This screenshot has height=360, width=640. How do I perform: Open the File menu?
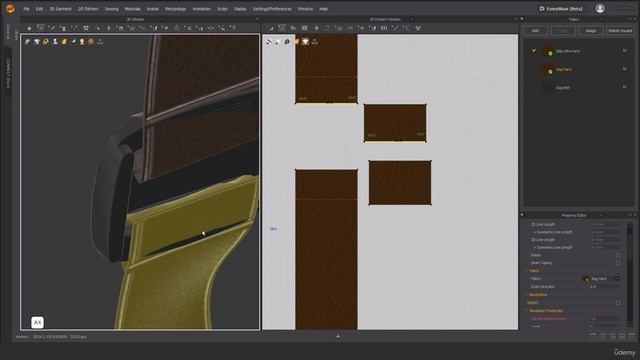click(x=26, y=9)
